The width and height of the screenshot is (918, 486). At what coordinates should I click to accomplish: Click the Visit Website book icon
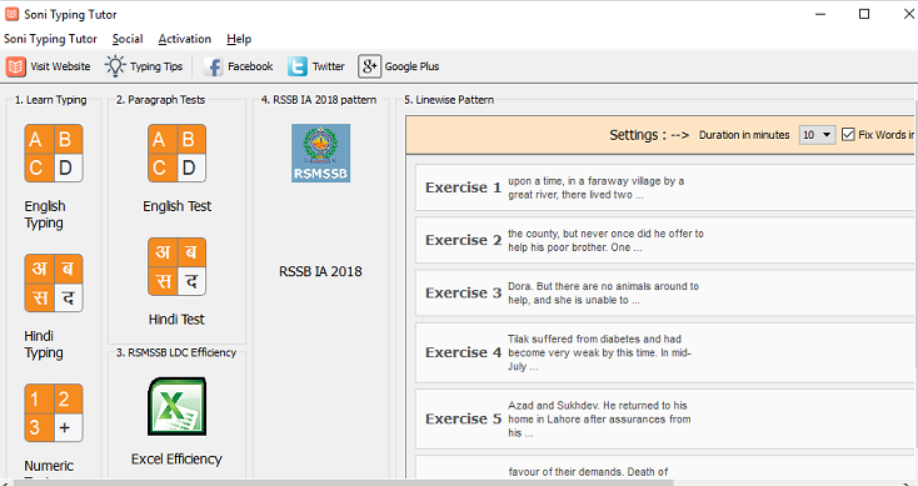pos(16,67)
